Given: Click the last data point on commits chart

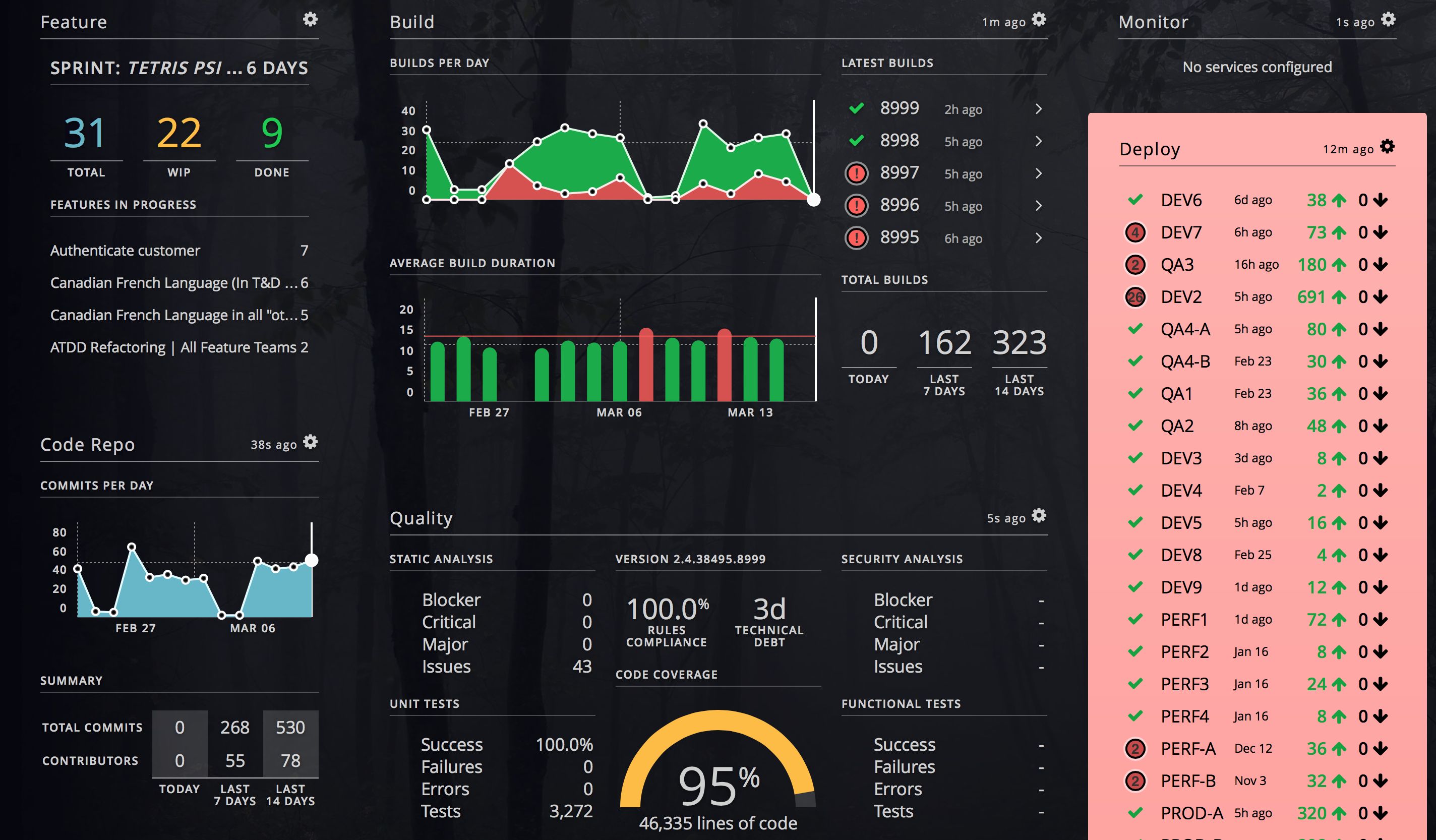Looking at the screenshot, I should [311, 560].
